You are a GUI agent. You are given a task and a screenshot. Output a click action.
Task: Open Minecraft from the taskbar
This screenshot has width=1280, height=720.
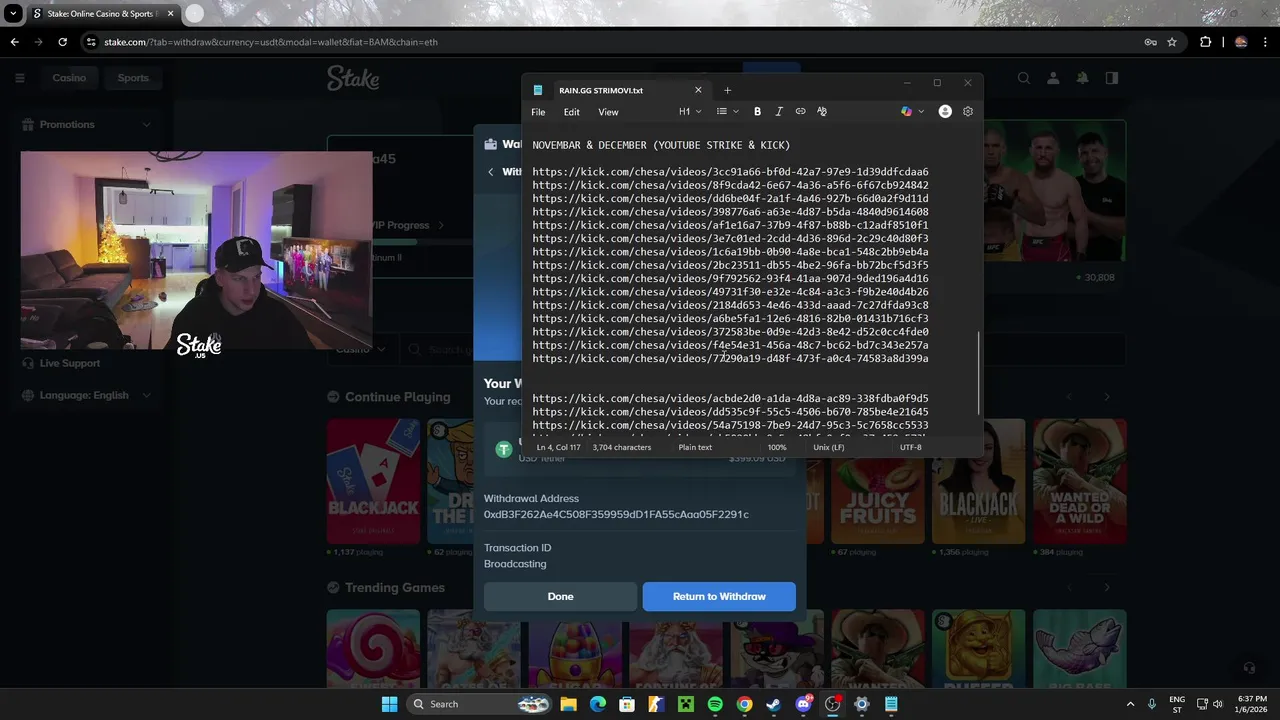coord(686,704)
